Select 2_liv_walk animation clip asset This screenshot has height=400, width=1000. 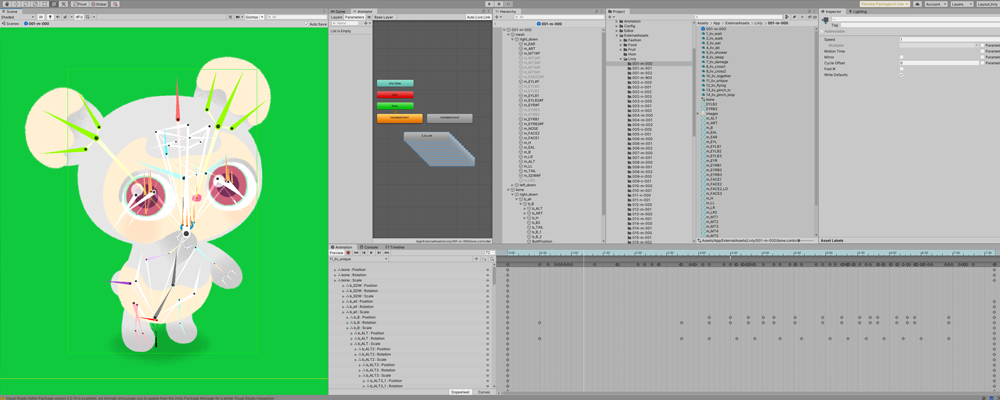714,38
